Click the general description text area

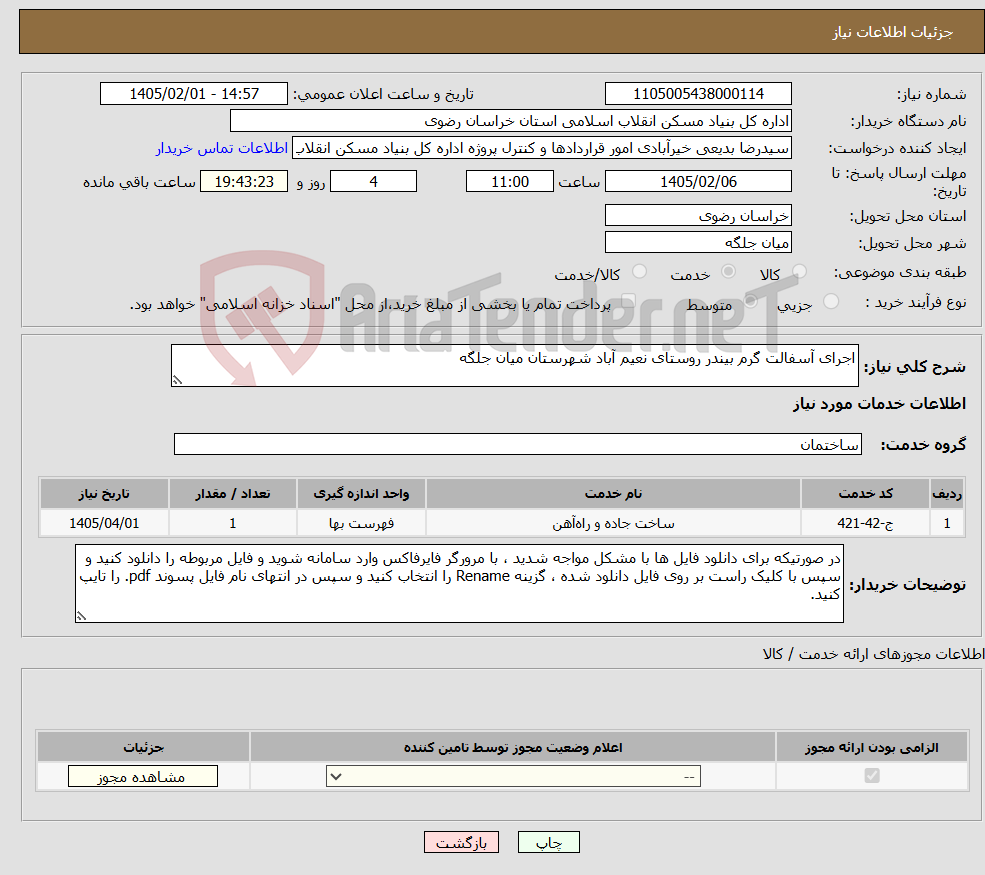pos(514,365)
